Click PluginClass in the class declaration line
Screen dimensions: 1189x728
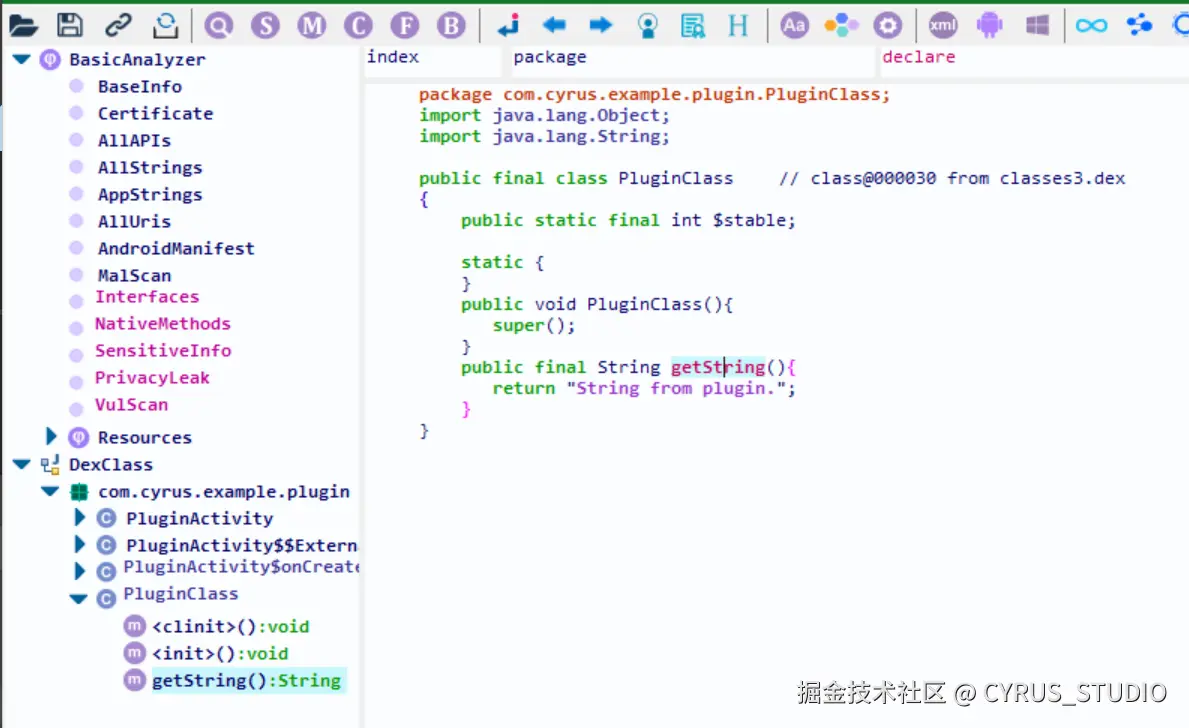tap(676, 178)
